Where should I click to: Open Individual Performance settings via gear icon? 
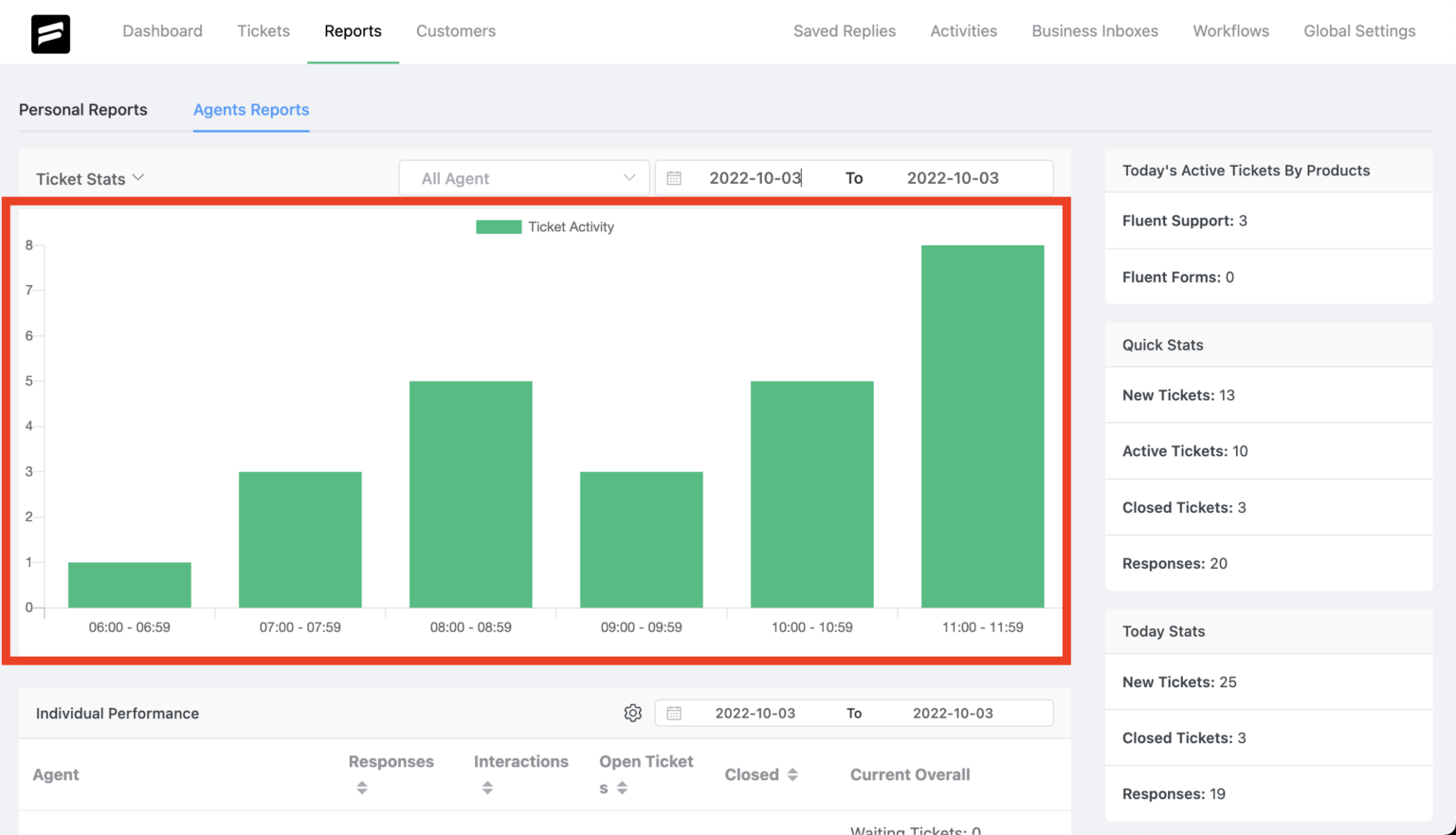click(x=633, y=713)
